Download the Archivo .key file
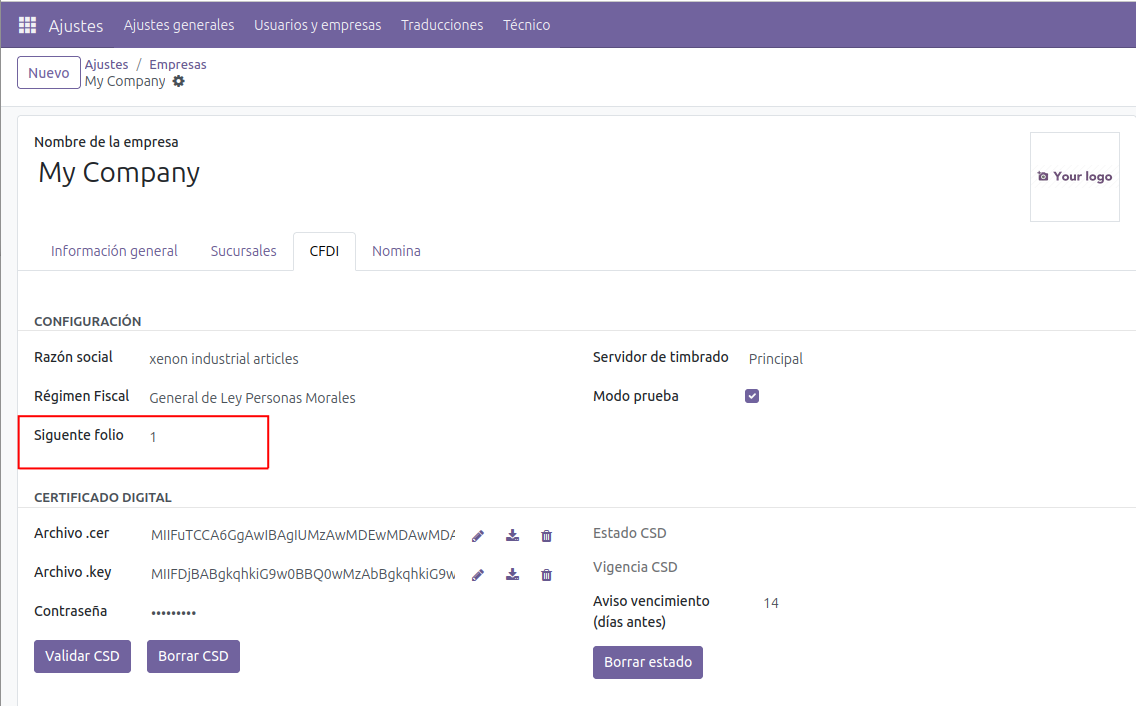Image resolution: width=1136 pixels, height=706 pixels. [512, 574]
